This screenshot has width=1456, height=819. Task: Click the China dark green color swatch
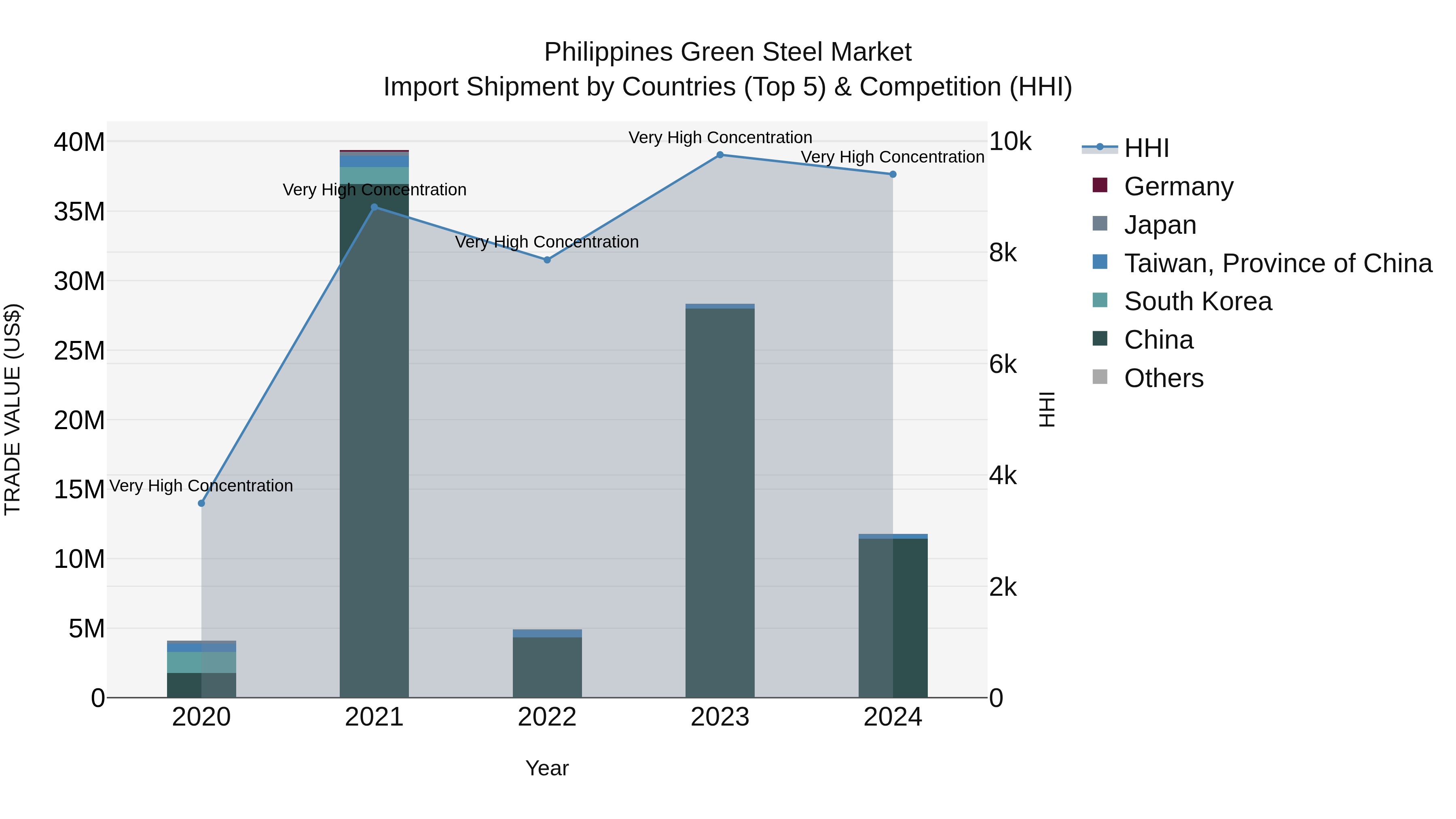click(1100, 339)
